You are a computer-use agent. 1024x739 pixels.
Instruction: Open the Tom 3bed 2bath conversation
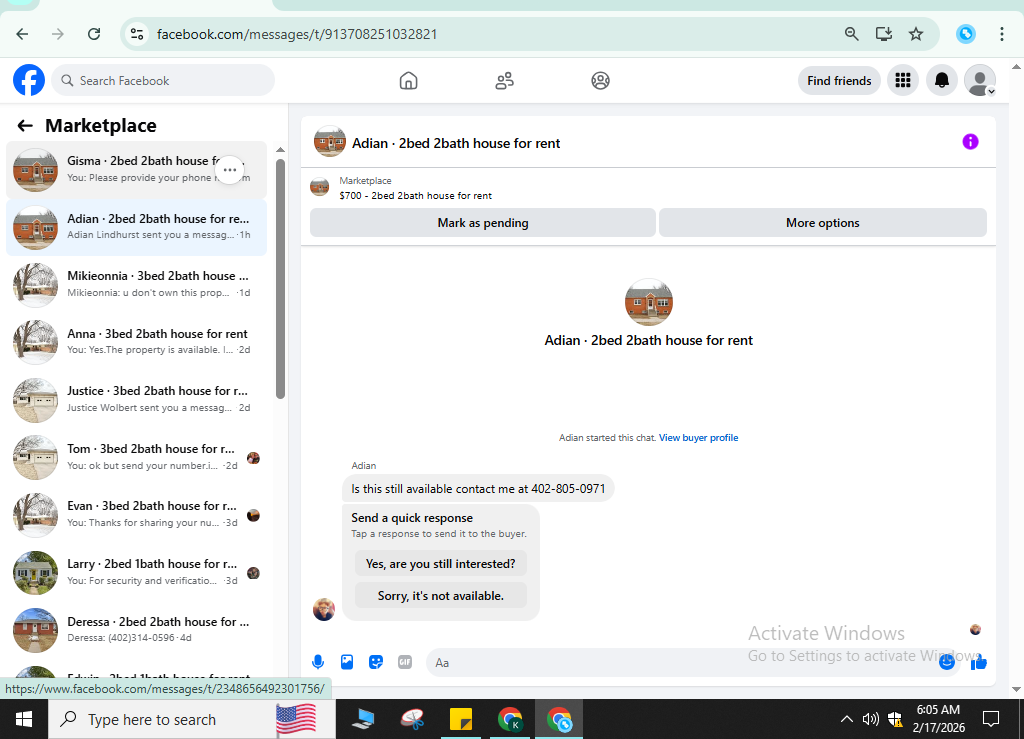click(x=136, y=457)
